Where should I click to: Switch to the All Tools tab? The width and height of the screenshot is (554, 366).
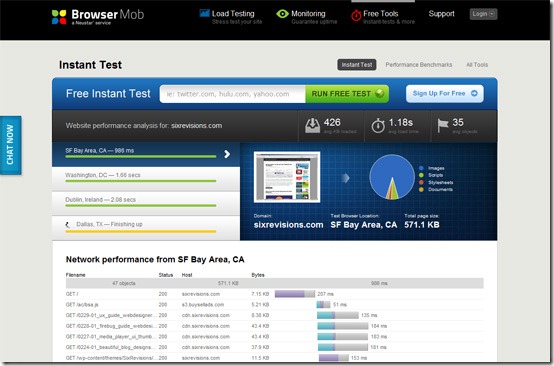pos(477,65)
